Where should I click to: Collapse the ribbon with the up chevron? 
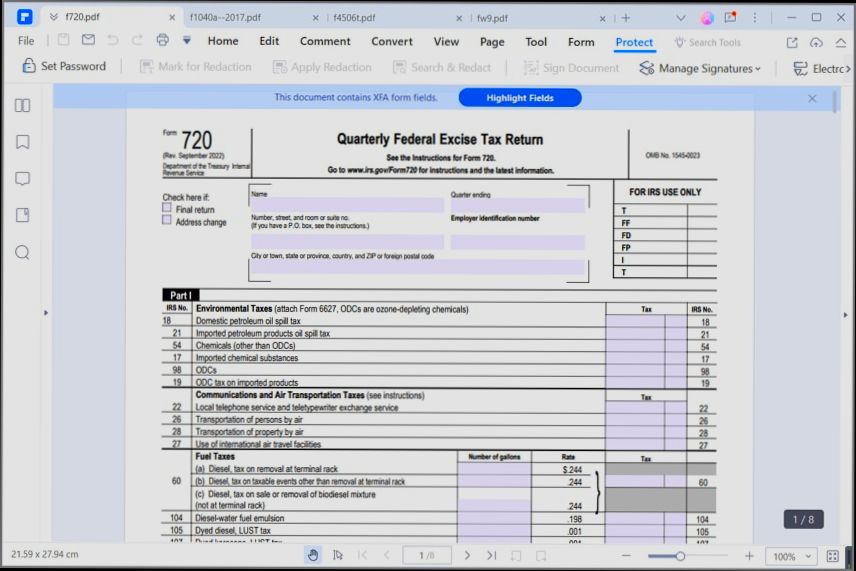click(841, 43)
